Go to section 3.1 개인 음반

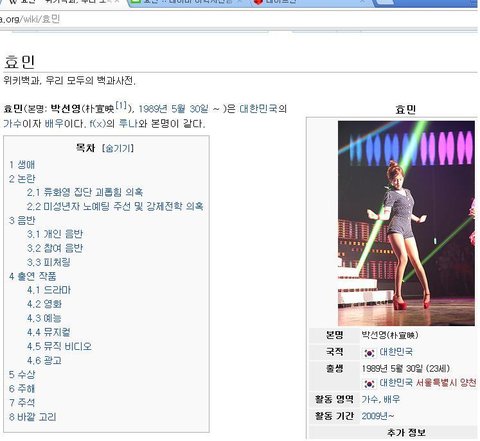(x=55, y=234)
